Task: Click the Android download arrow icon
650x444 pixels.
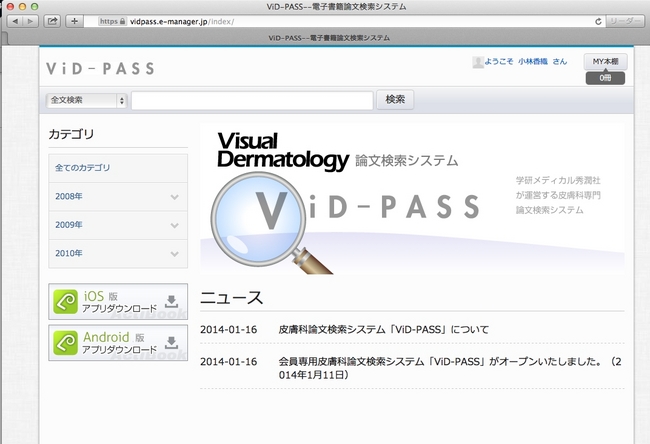Action: (172, 342)
